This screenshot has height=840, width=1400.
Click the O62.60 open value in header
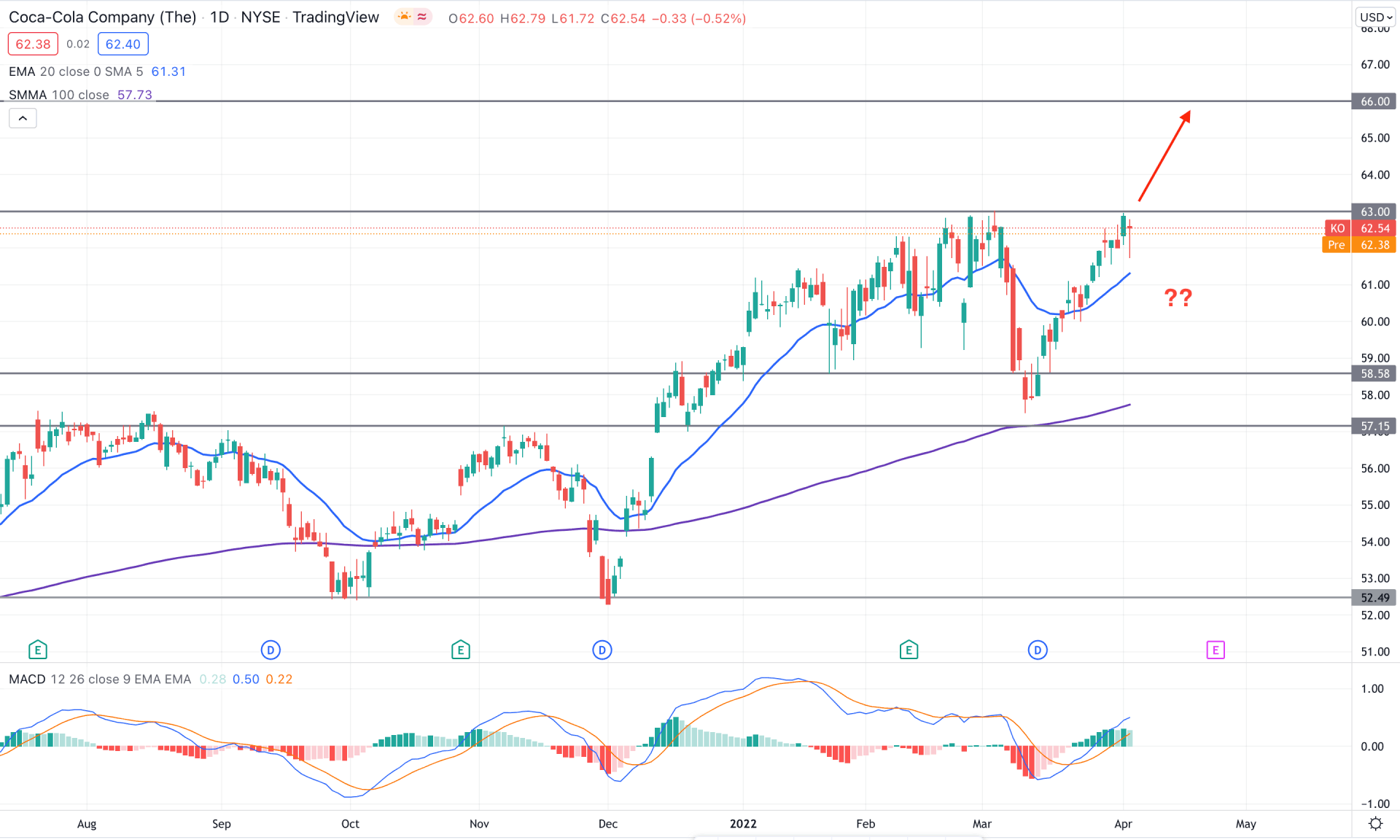(x=471, y=18)
